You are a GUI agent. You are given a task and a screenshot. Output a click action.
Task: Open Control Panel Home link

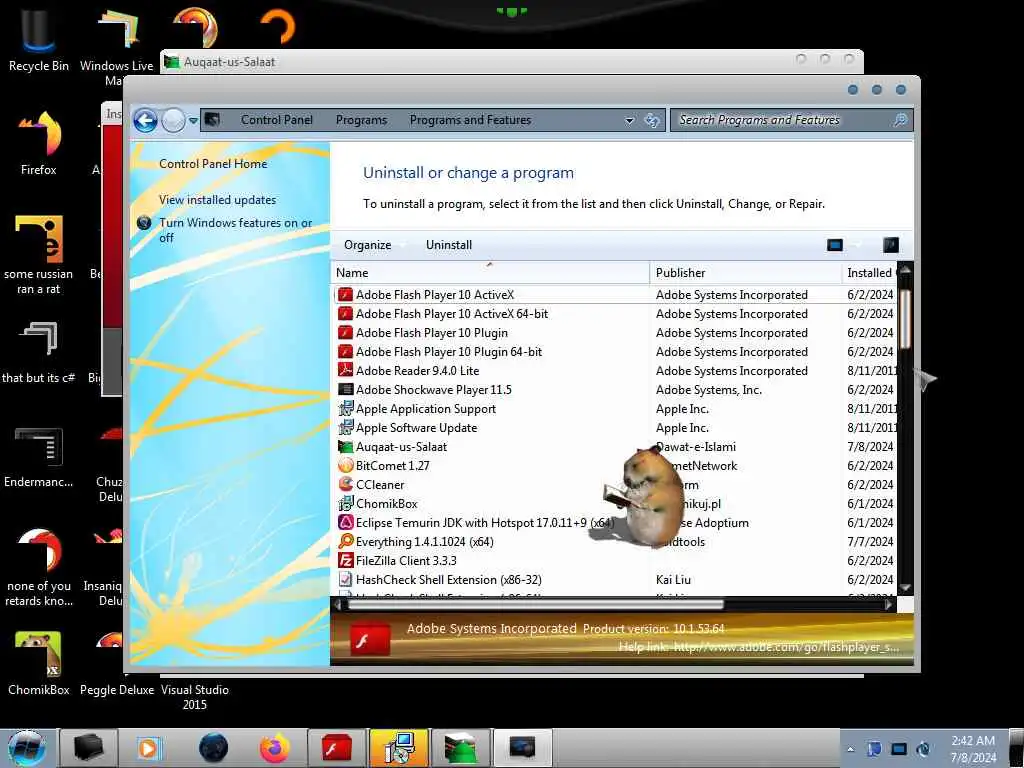(213, 164)
